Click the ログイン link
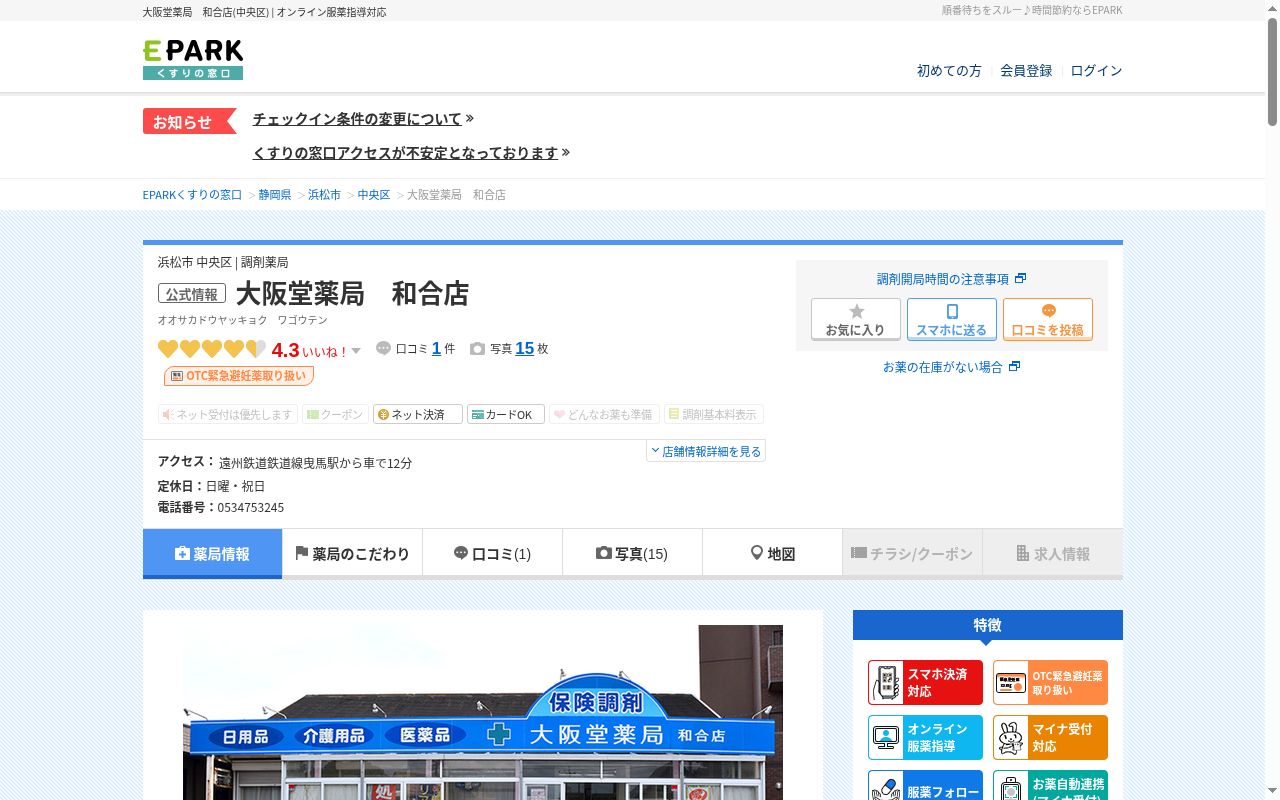This screenshot has height=800, width=1280. tap(1096, 70)
